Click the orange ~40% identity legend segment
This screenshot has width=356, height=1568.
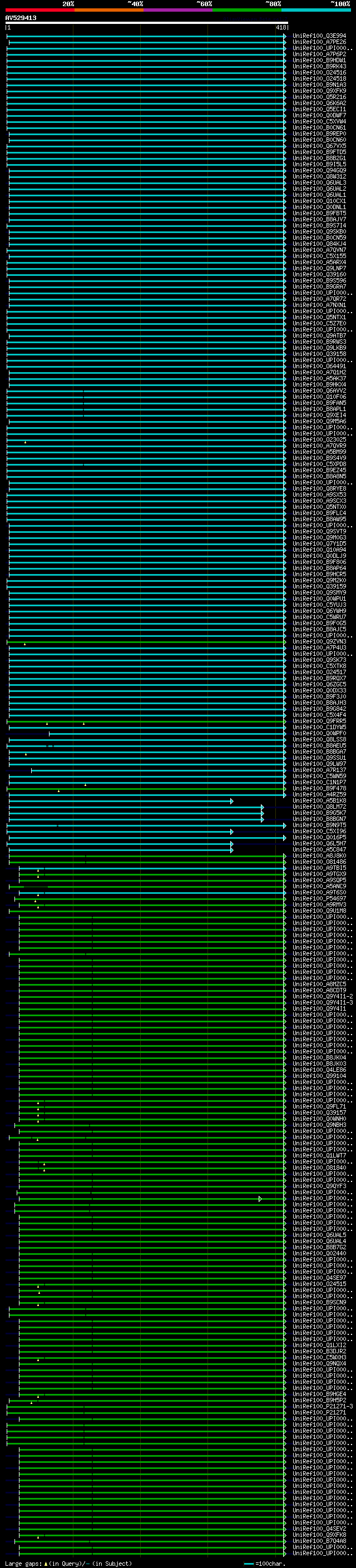click(x=109, y=10)
